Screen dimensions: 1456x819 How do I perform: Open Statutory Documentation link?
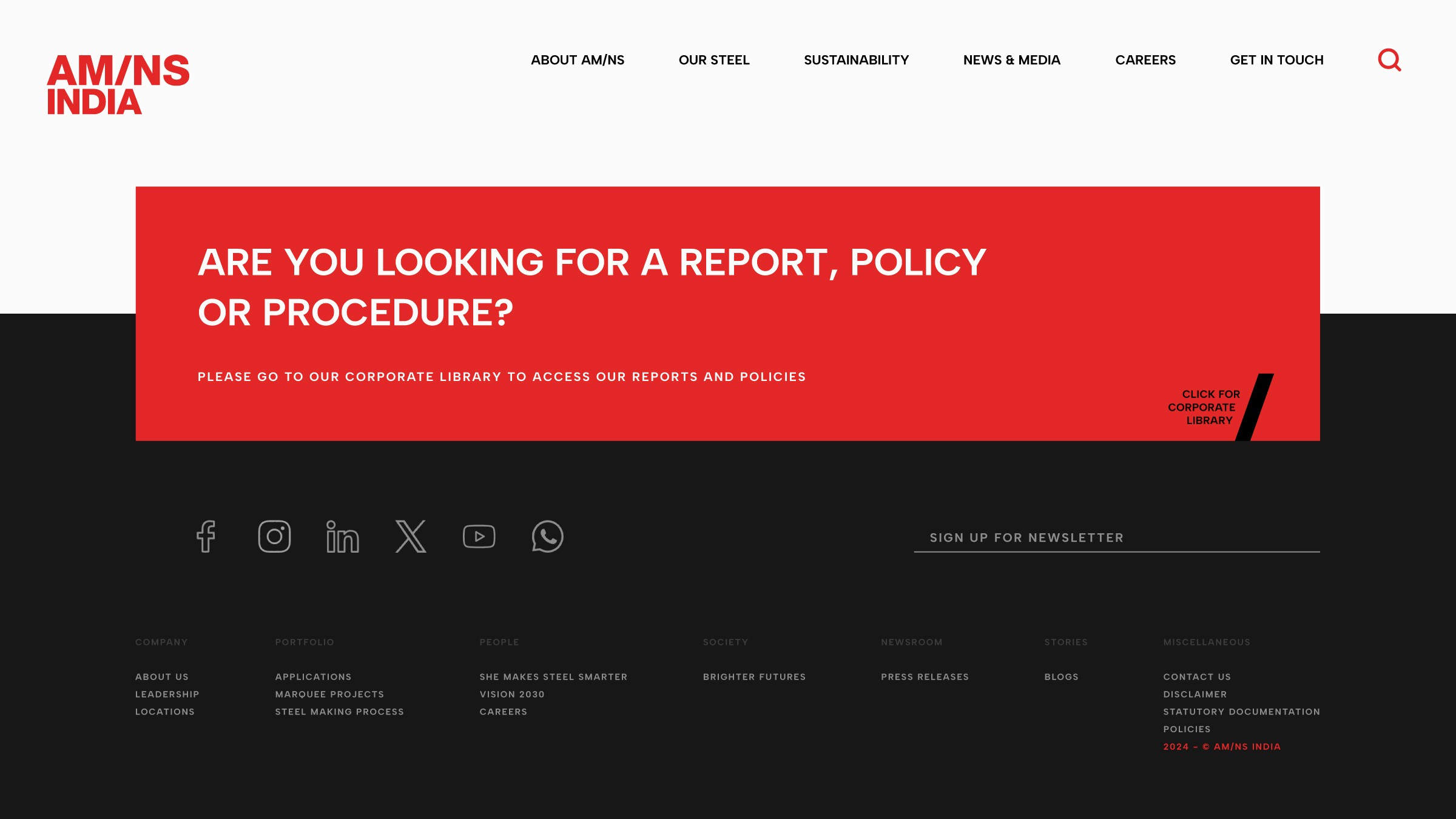1241,712
